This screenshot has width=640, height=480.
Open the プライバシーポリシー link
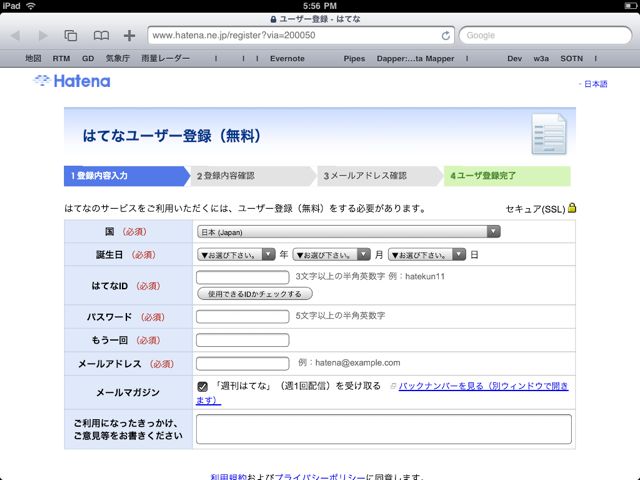click(320, 477)
